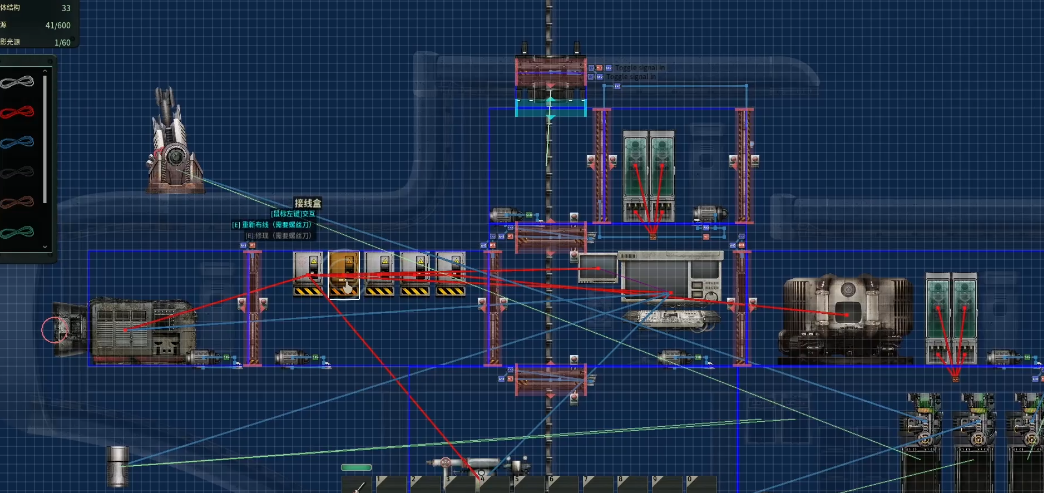1044x493 pixels.
Task: Click the button right of upper room's right door
Action: (x=754, y=161)
